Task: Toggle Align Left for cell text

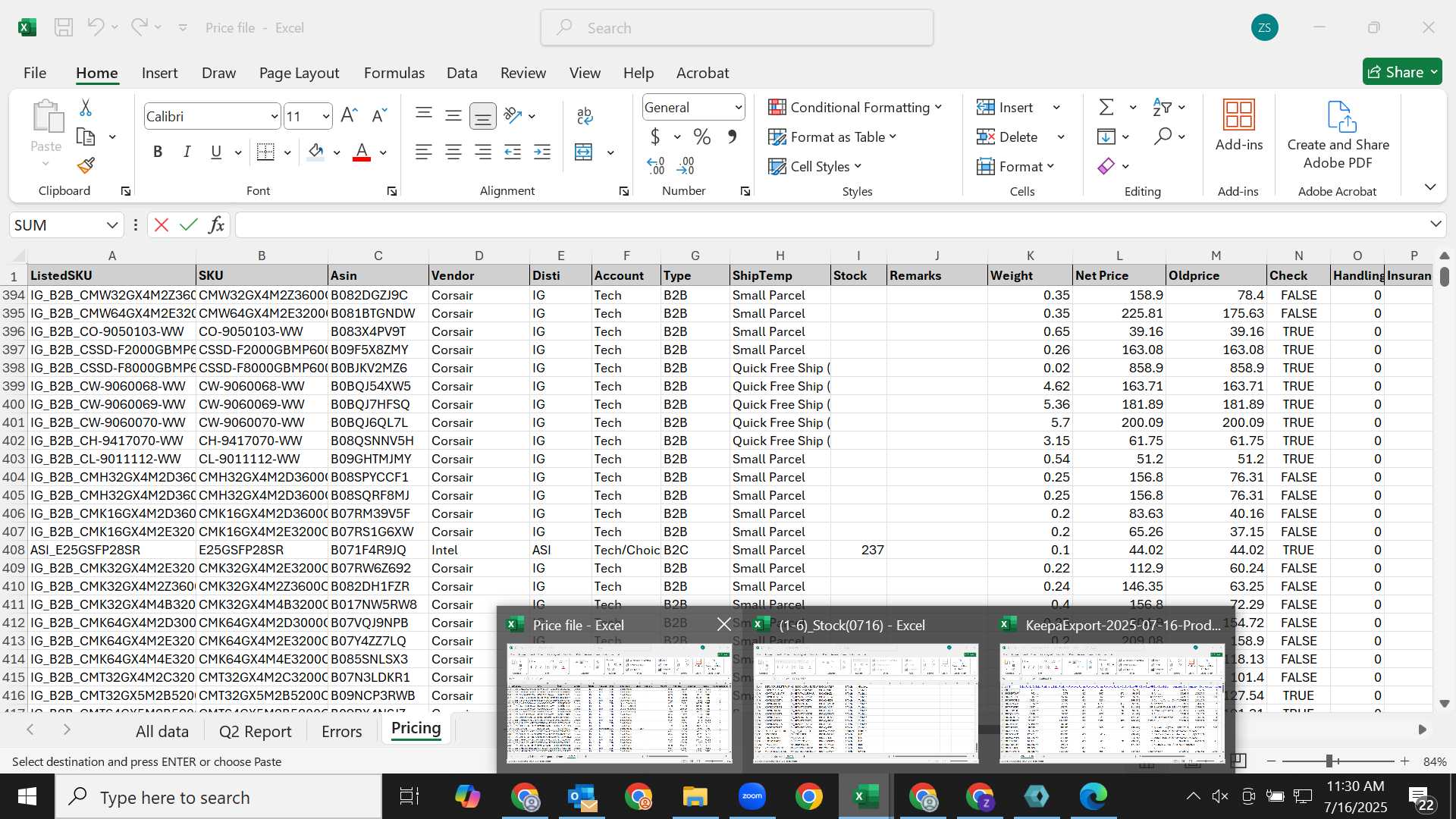Action: (x=424, y=152)
